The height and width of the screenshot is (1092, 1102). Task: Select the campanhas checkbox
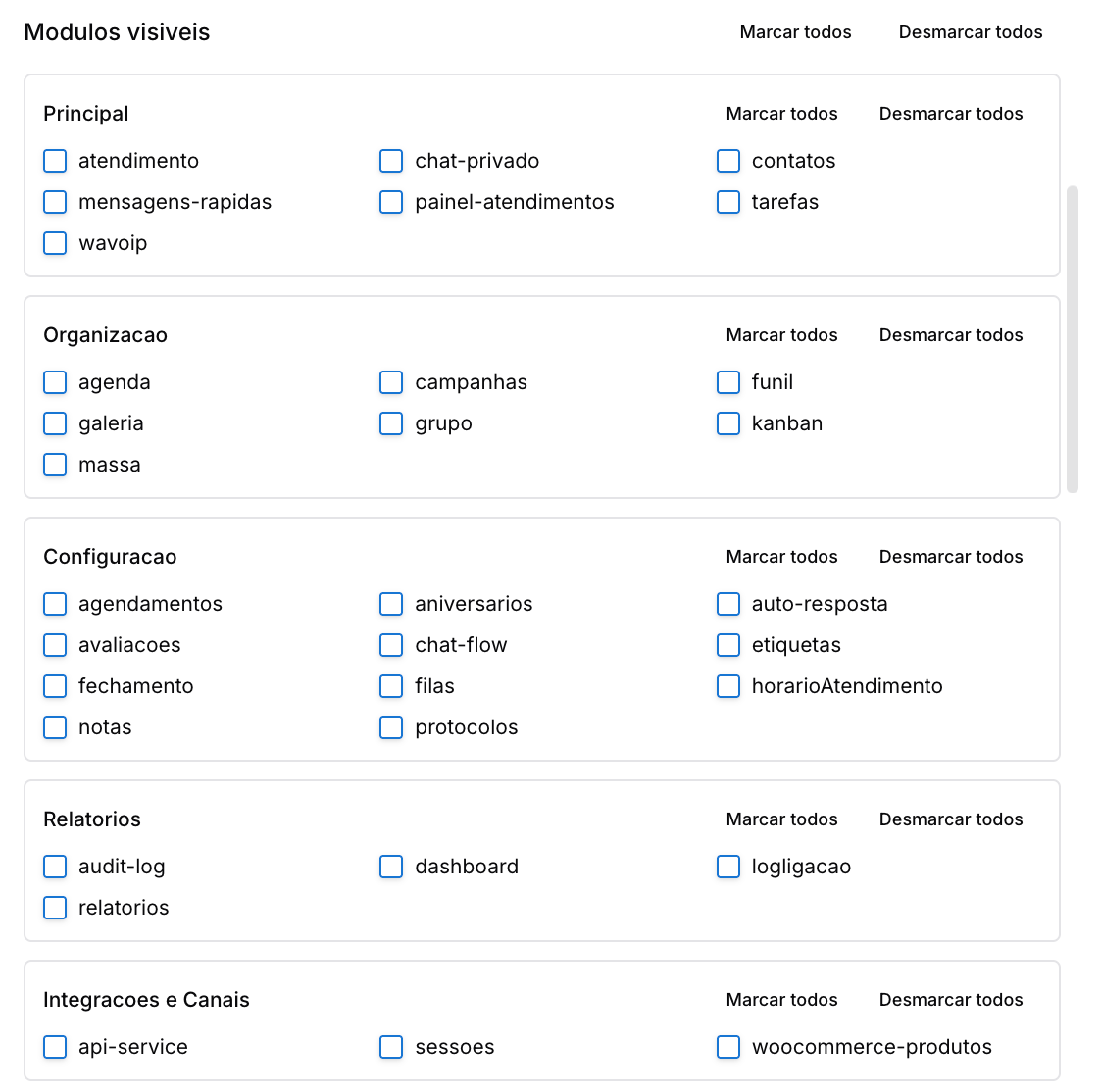coord(391,382)
